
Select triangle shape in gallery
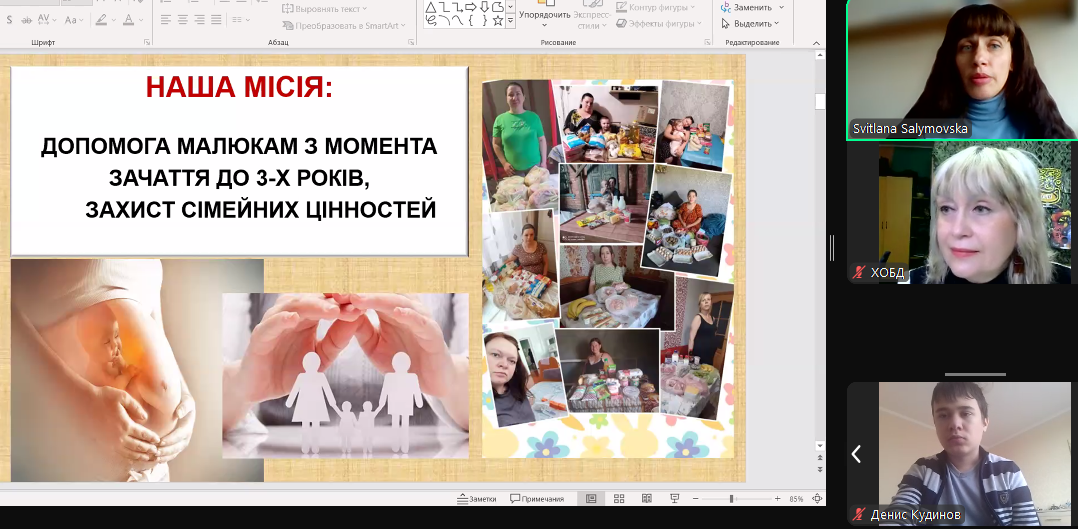(430, 8)
